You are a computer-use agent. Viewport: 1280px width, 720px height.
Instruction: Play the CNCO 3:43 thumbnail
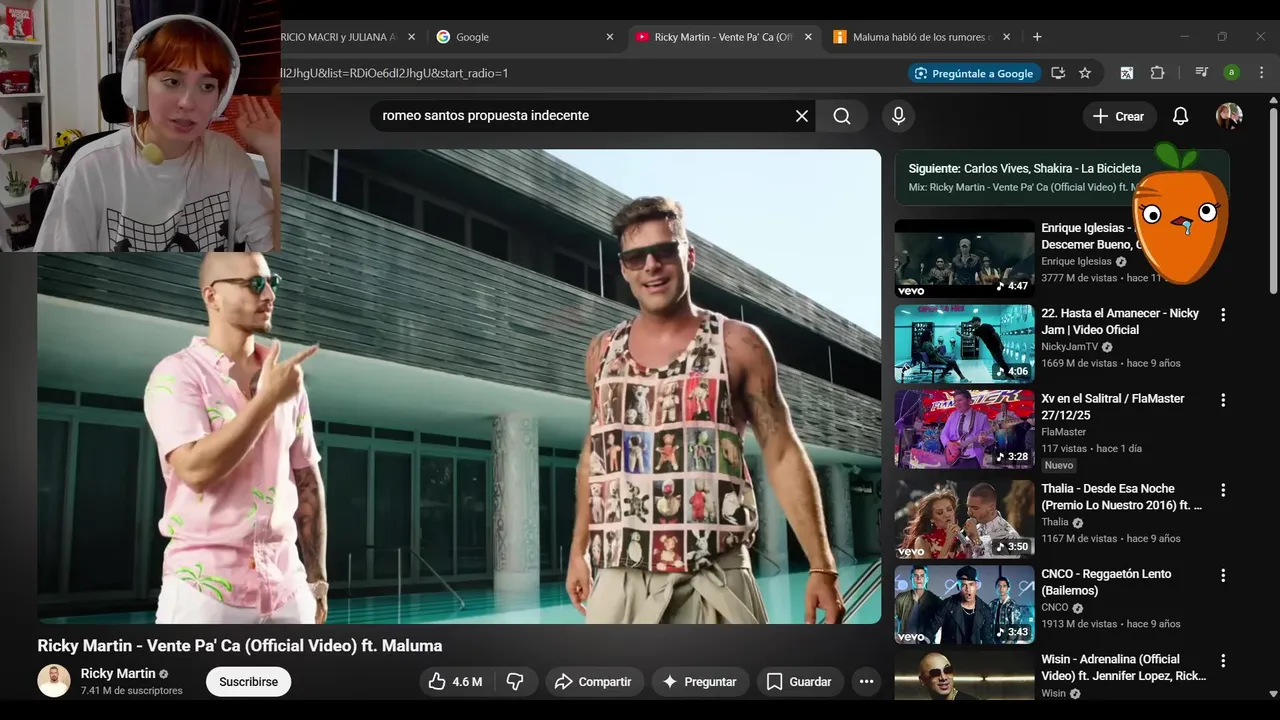tap(964, 605)
